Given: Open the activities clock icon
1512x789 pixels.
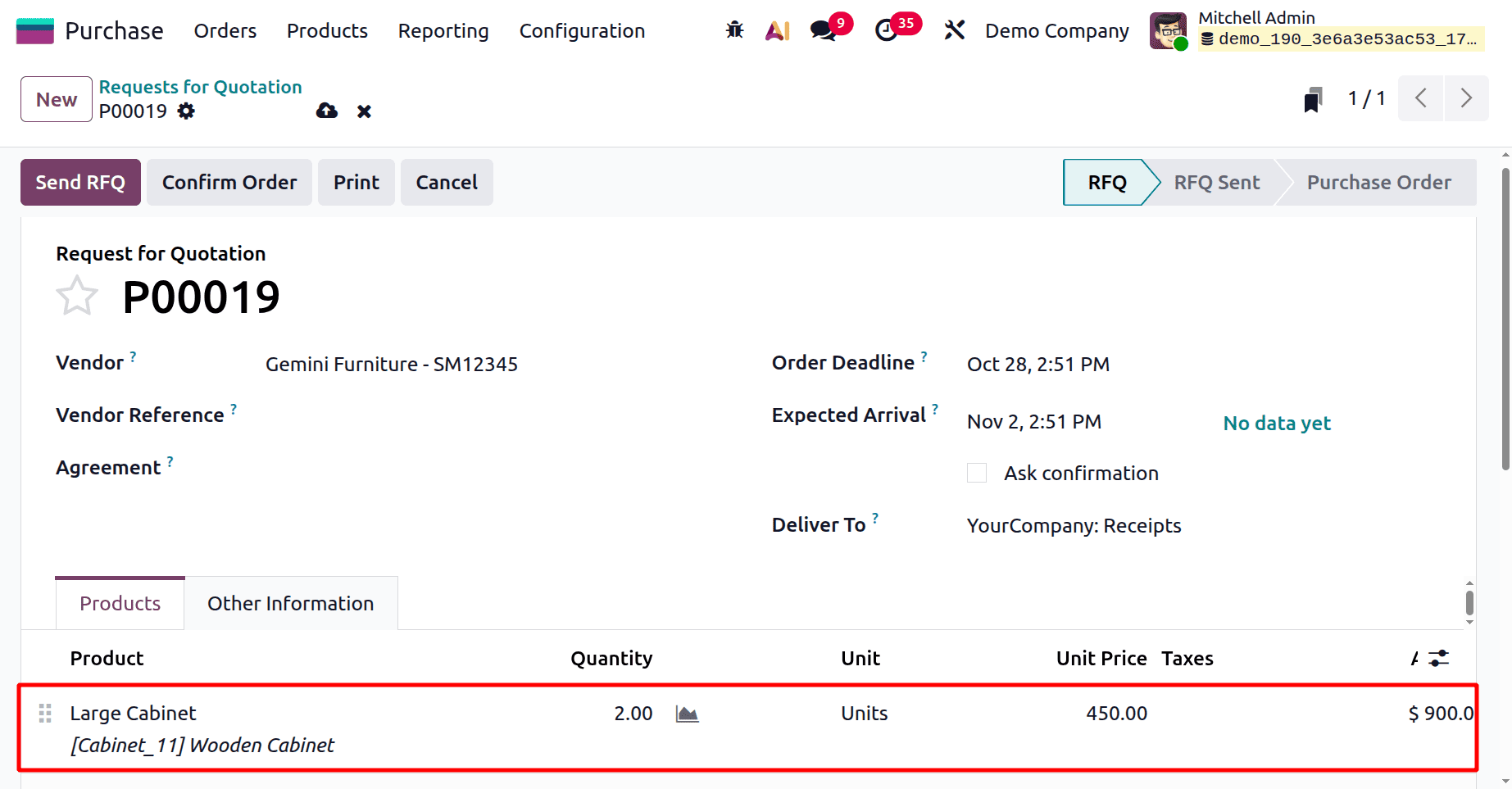Looking at the screenshot, I should pyautogui.click(x=888, y=30).
